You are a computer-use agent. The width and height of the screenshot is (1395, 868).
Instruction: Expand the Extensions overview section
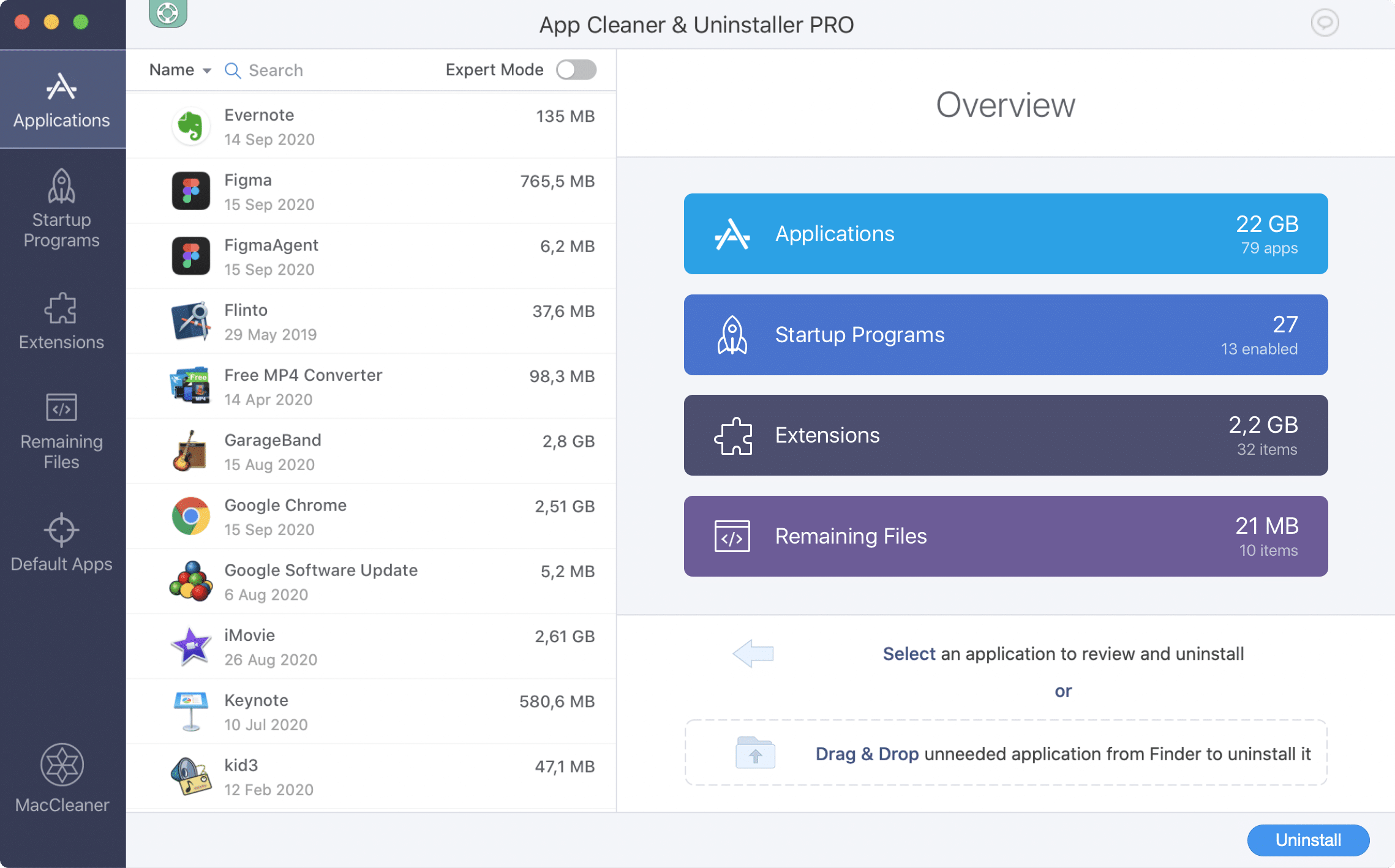click(x=1005, y=435)
